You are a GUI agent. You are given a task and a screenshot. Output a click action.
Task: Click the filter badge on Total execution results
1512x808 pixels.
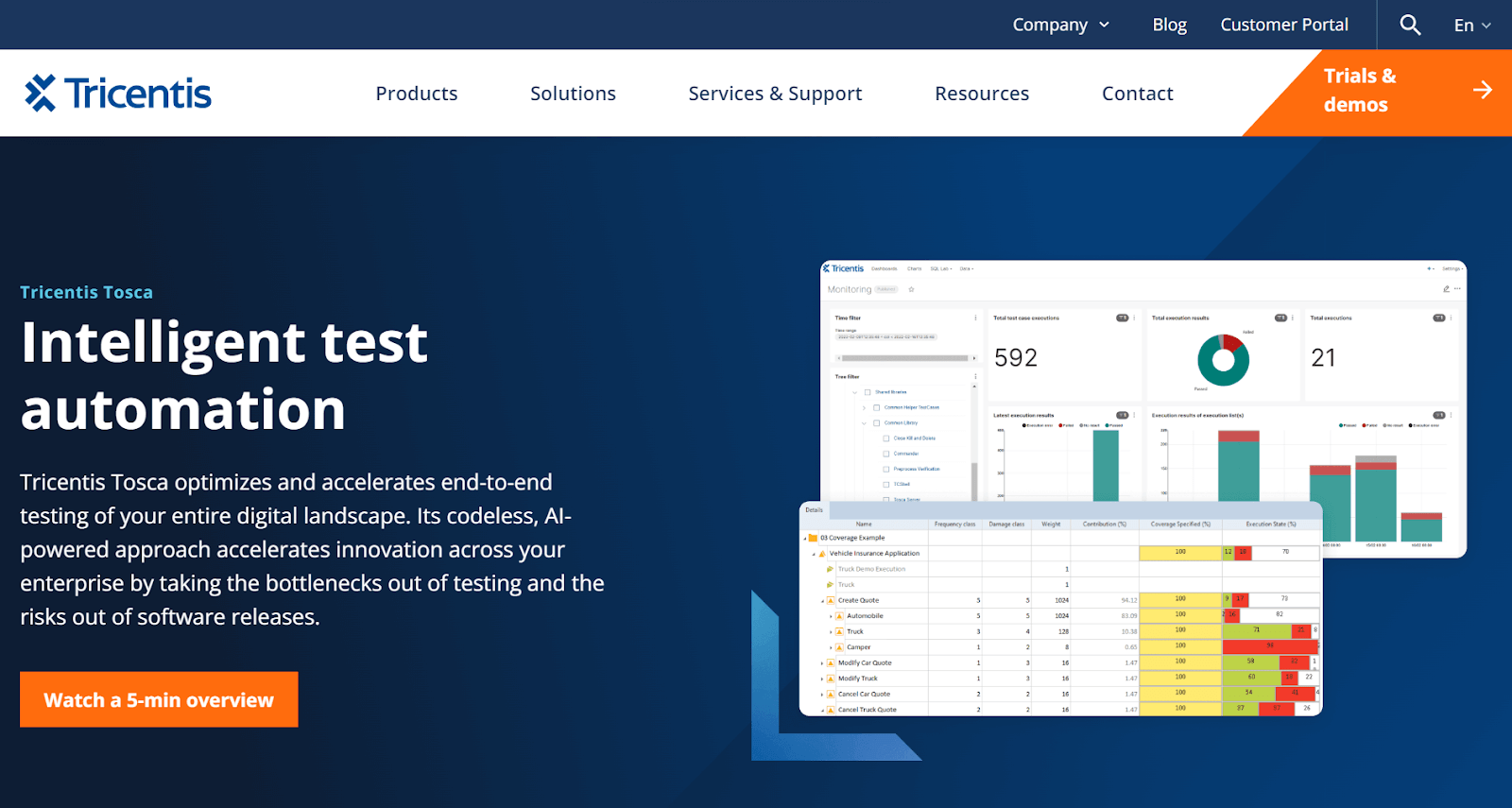click(1280, 318)
